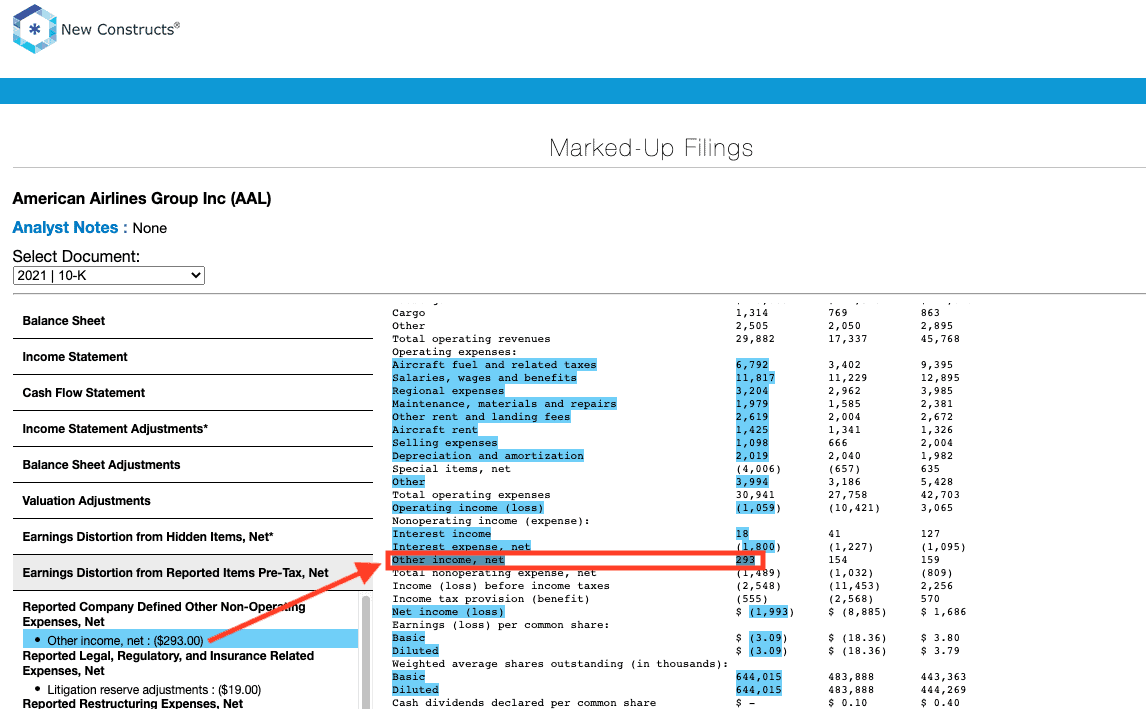Open the Income Statement Adjustments section
The width and height of the screenshot is (1146, 709).
click(x=193, y=428)
